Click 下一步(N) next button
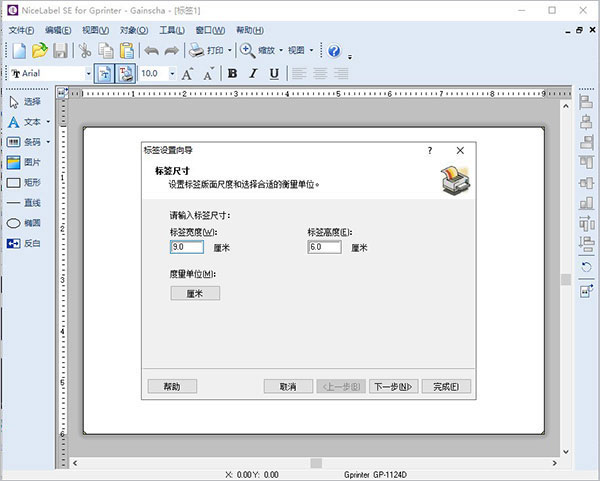600x481 pixels. coord(393,386)
